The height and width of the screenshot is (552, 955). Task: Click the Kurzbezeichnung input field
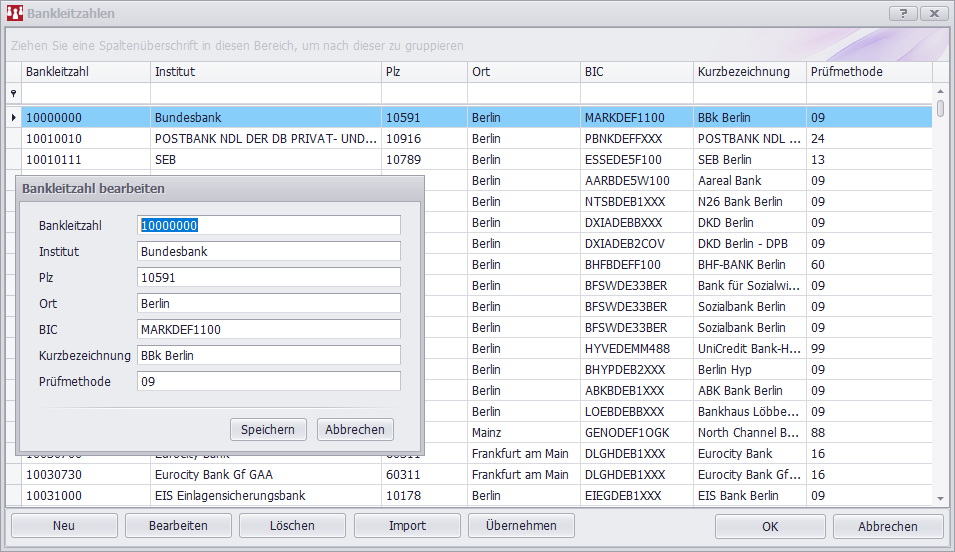[x=268, y=355]
